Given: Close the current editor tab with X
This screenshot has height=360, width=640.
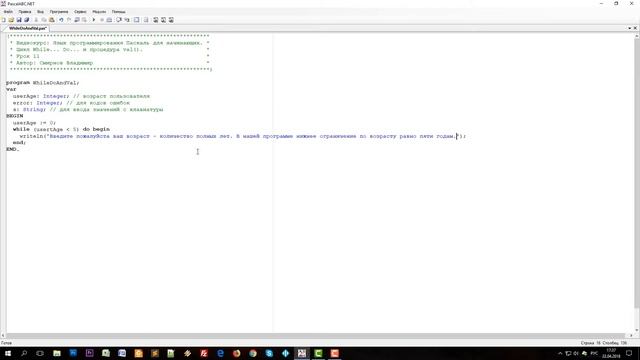Looking at the screenshot, I should pos(635,28).
